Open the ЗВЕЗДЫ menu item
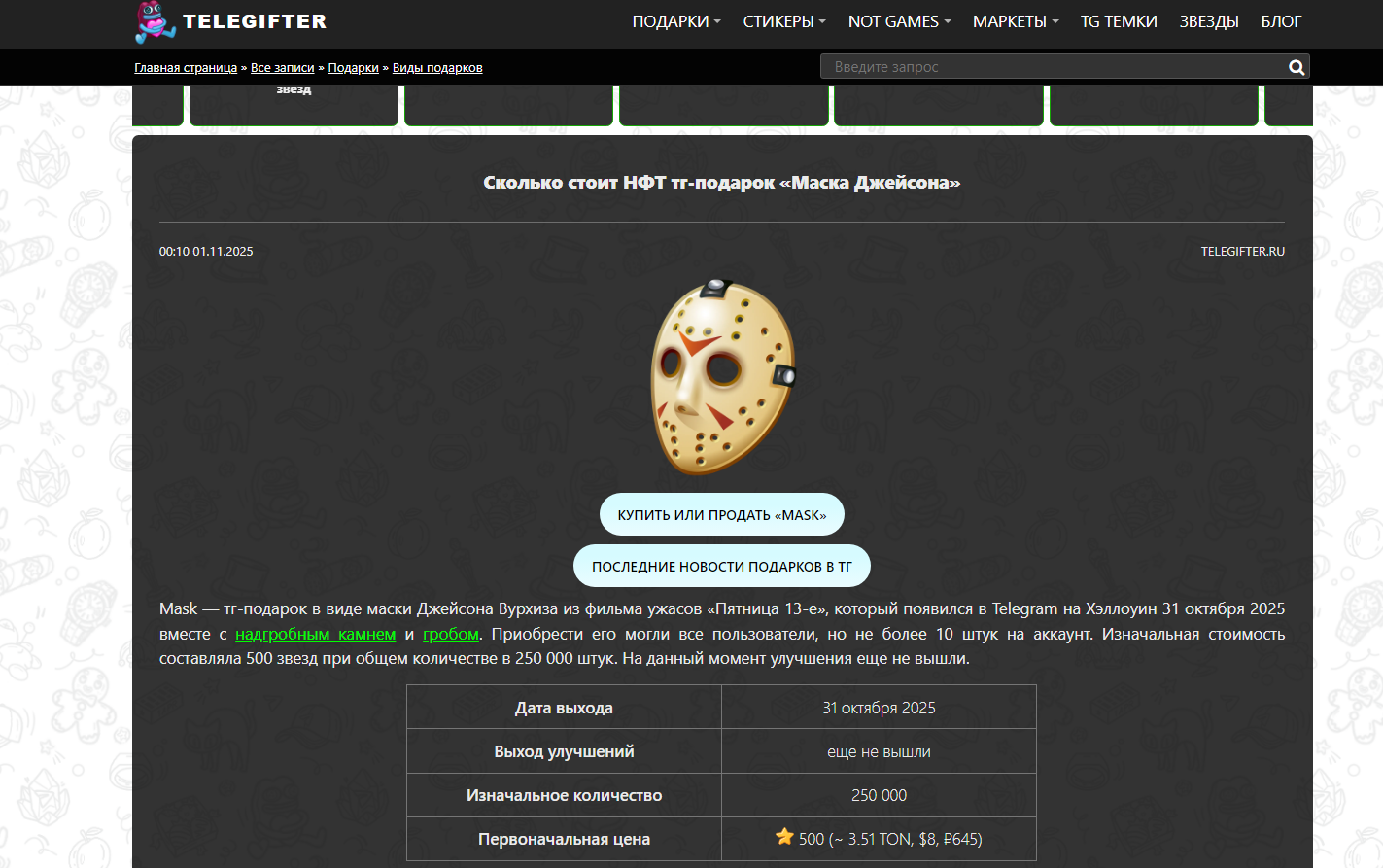 (1209, 21)
